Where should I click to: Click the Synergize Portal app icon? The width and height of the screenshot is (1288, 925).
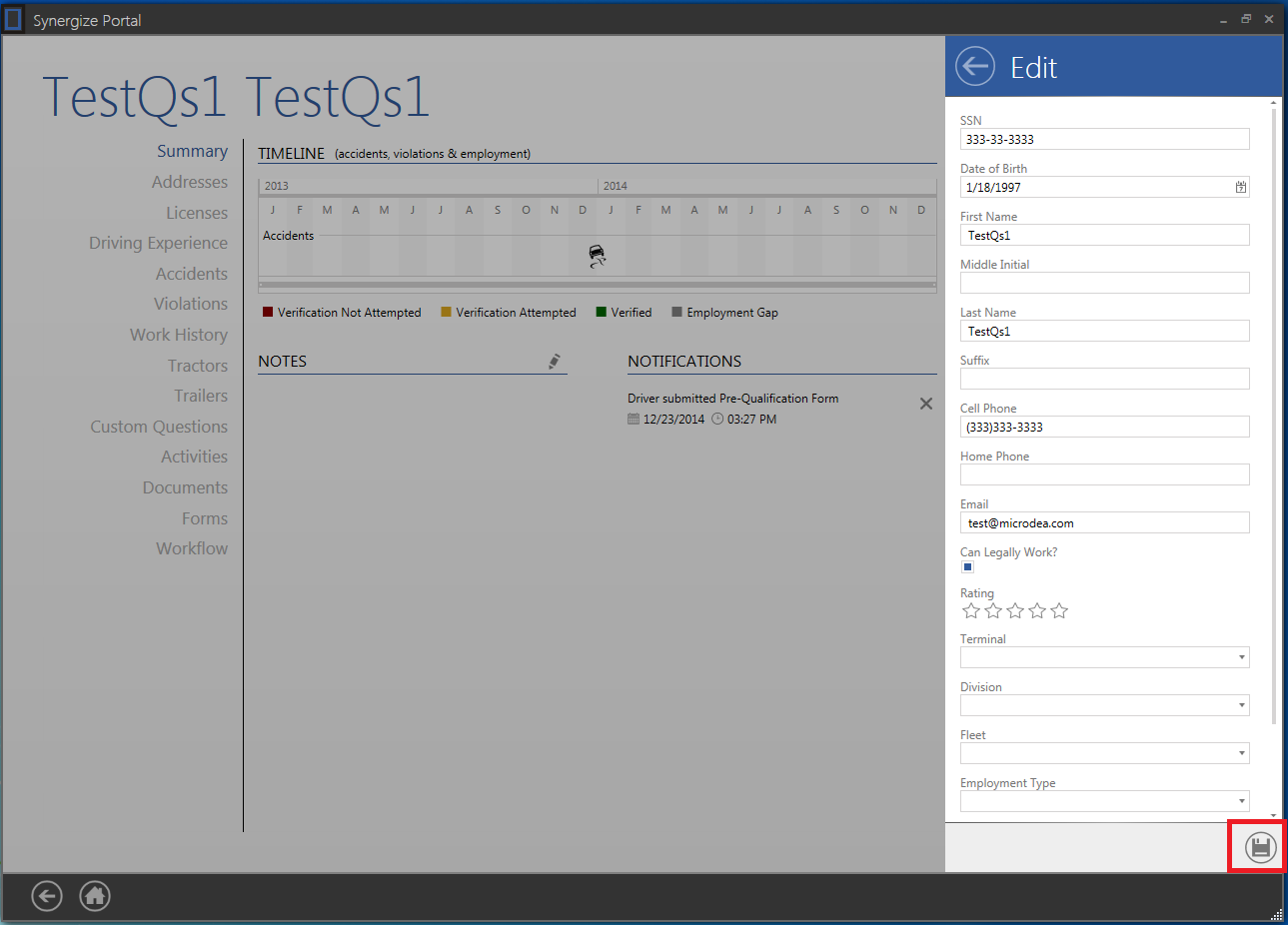(x=13, y=19)
